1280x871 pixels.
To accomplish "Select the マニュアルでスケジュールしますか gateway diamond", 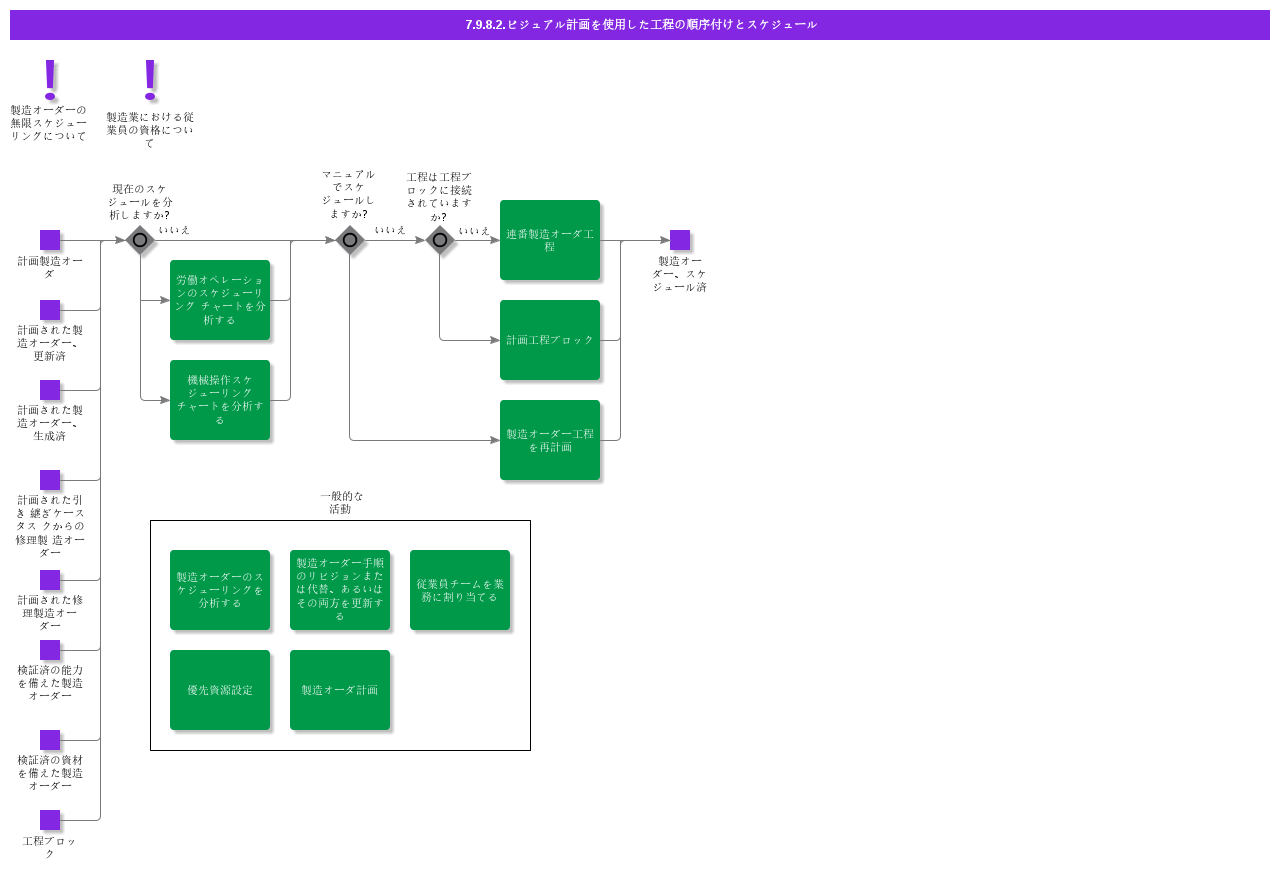I will click(x=348, y=240).
